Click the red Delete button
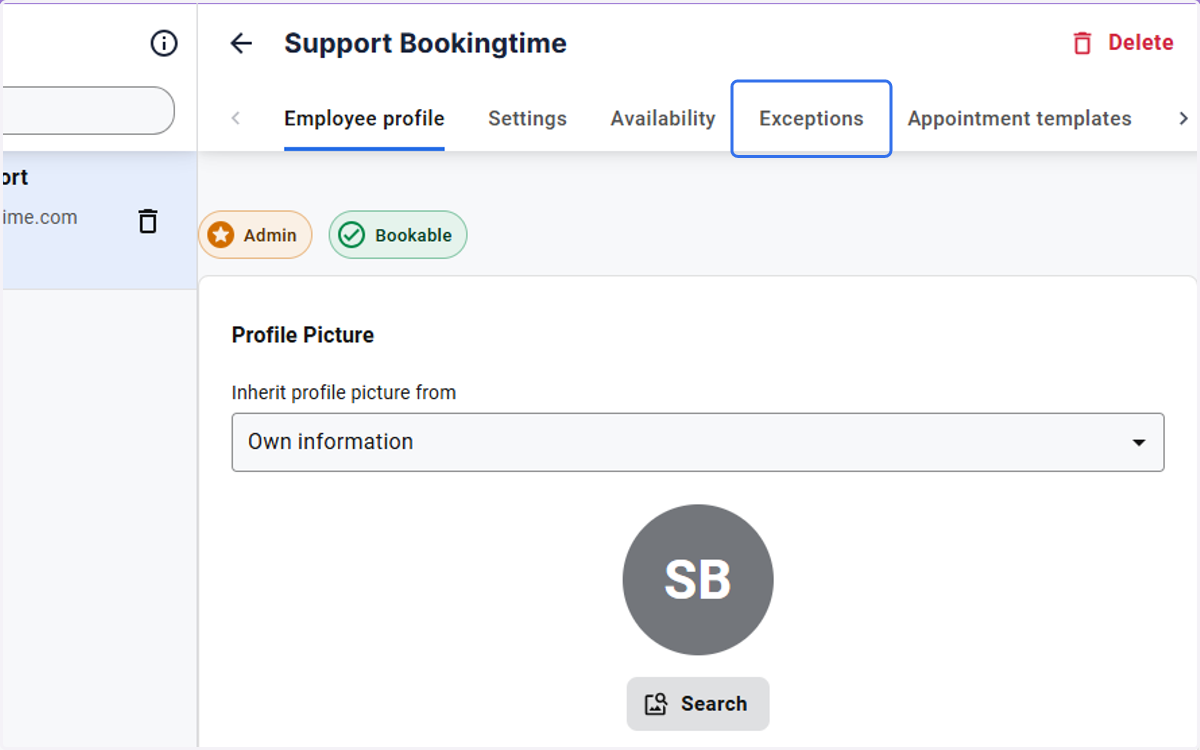 pos(1122,42)
